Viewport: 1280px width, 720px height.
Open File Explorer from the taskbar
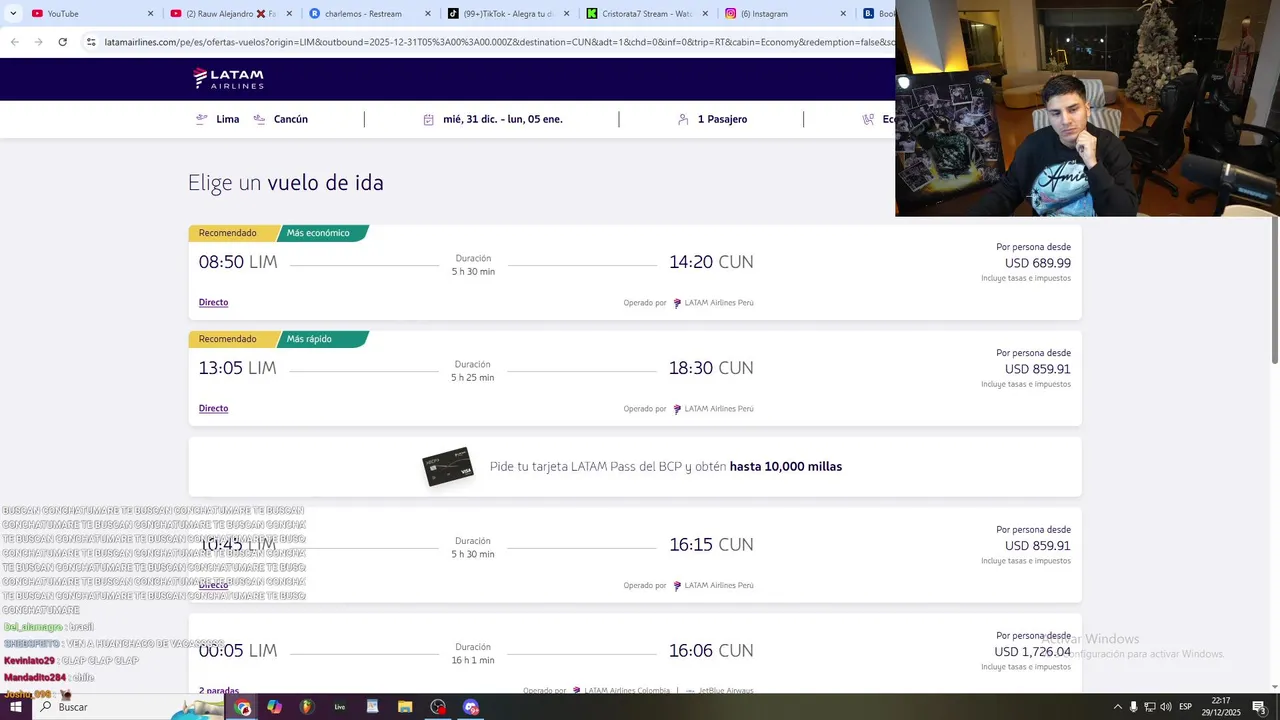coord(405,707)
